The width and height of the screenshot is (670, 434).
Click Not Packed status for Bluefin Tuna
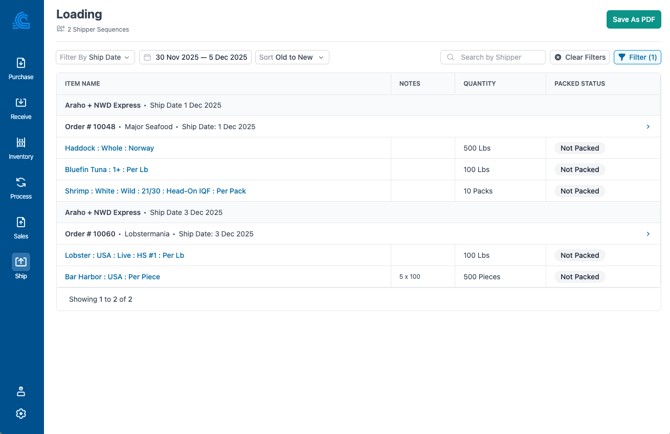(579, 170)
